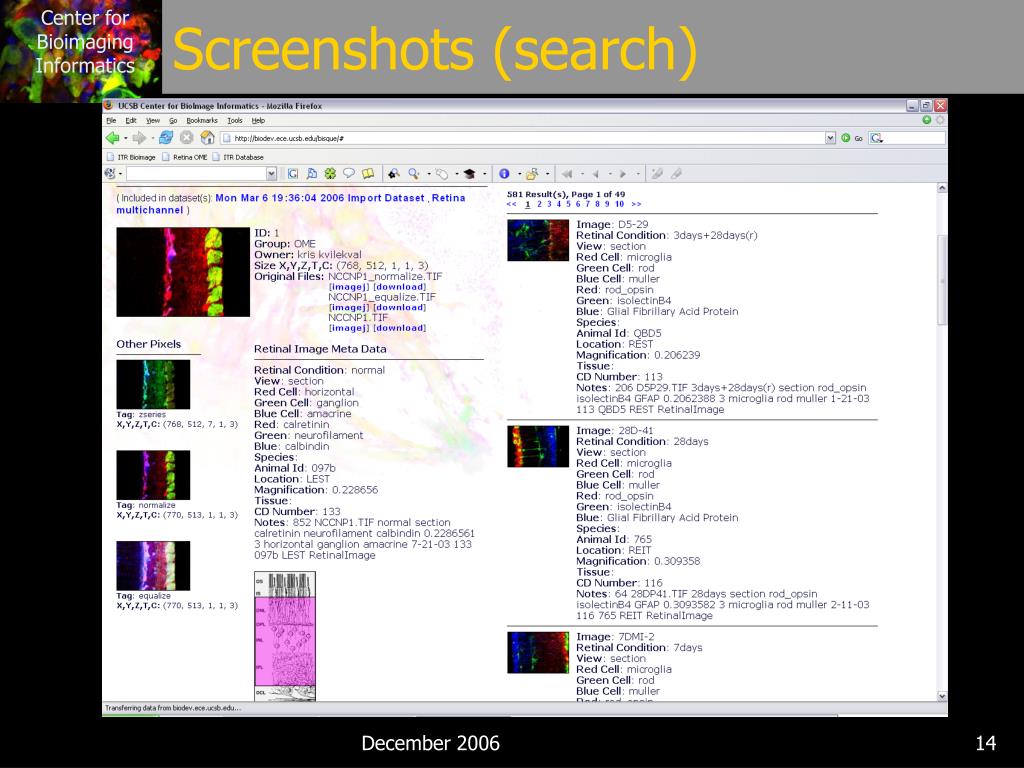Viewport: 1024px width, 768px height.
Task: Open dropdown arrow beside the yellow folder icon
Action: [x=547, y=174]
